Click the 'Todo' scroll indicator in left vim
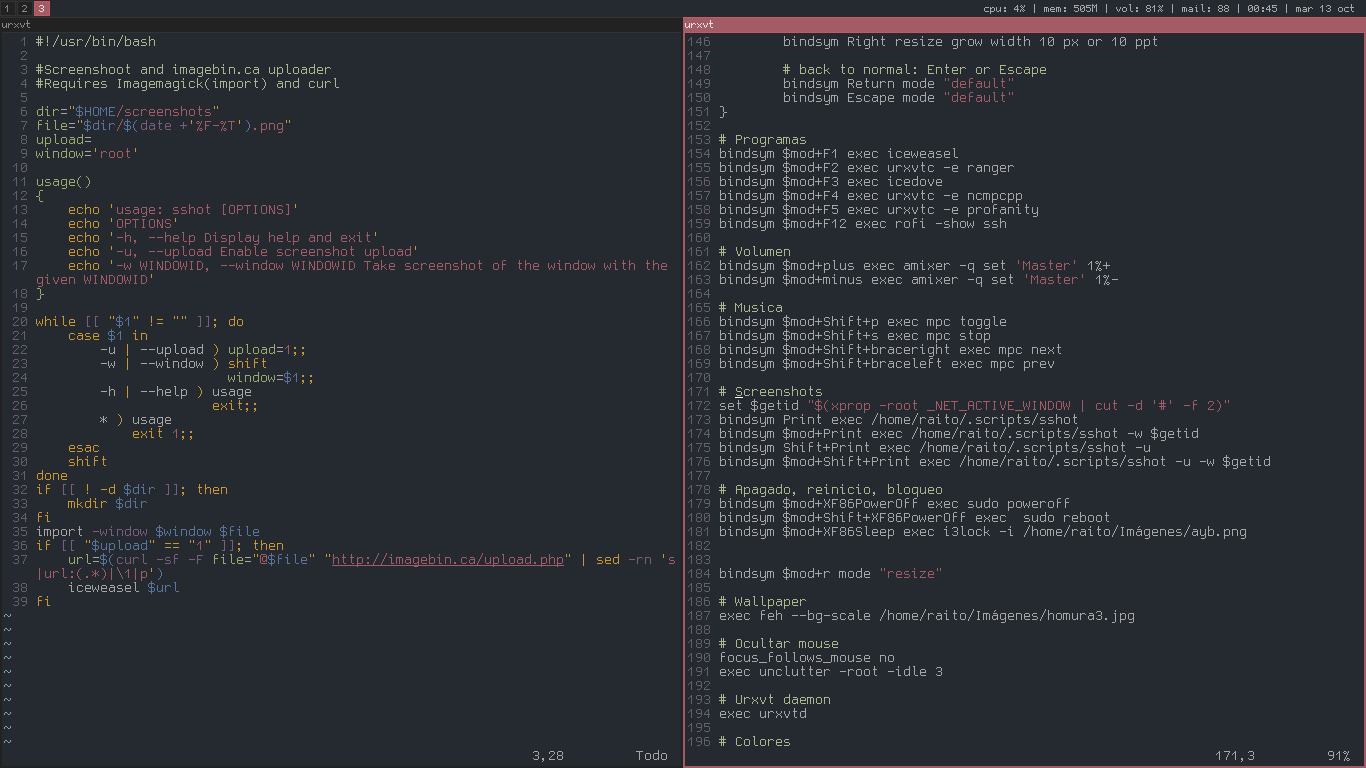Screen dimensions: 1366x768 651,756
